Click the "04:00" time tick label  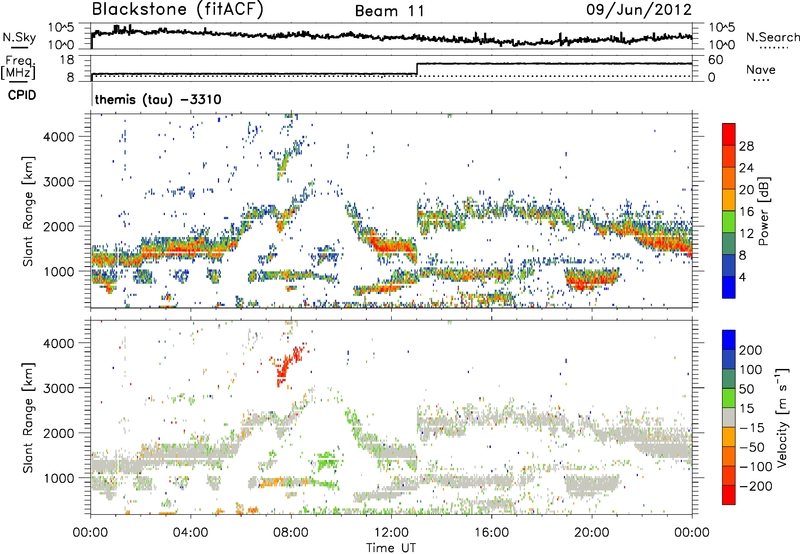(x=190, y=533)
